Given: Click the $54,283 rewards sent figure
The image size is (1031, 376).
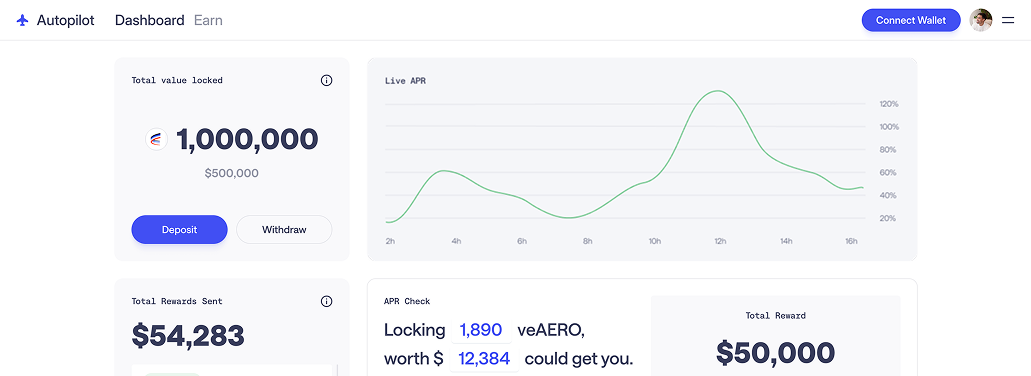Looking at the screenshot, I should coord(188,335).
